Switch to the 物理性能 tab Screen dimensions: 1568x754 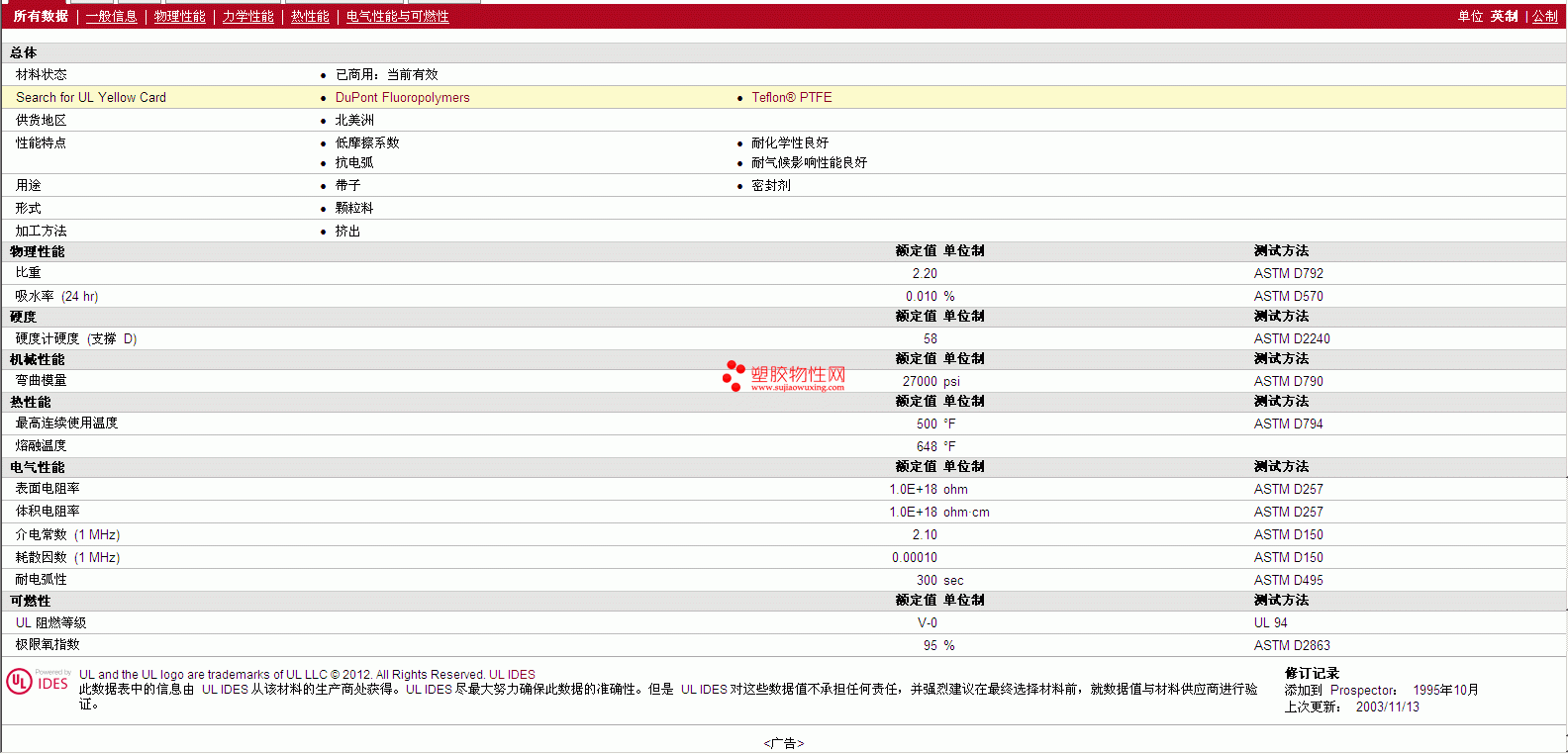click(x=180, y=17)
